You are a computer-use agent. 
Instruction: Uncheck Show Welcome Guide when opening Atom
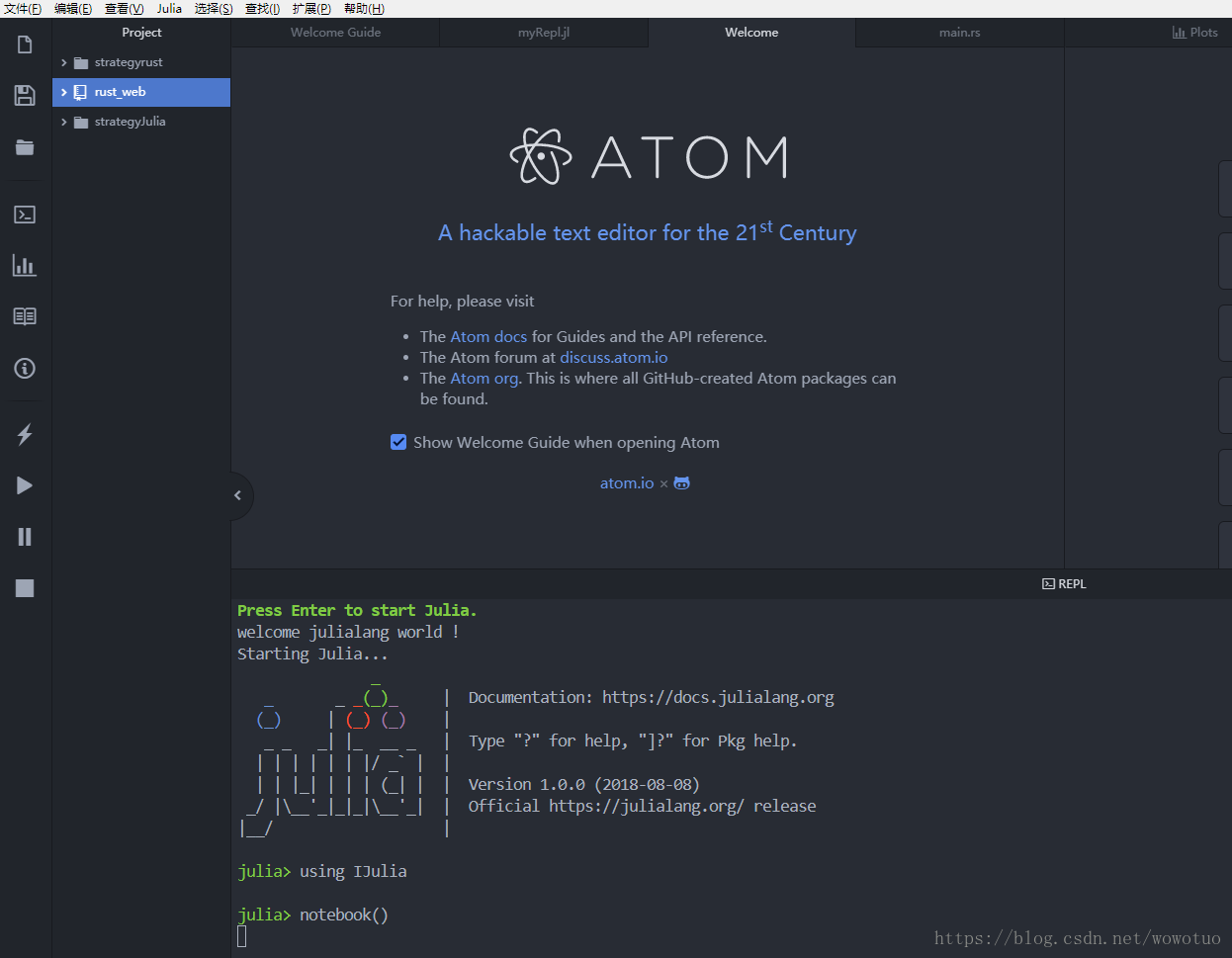point(398,442)
